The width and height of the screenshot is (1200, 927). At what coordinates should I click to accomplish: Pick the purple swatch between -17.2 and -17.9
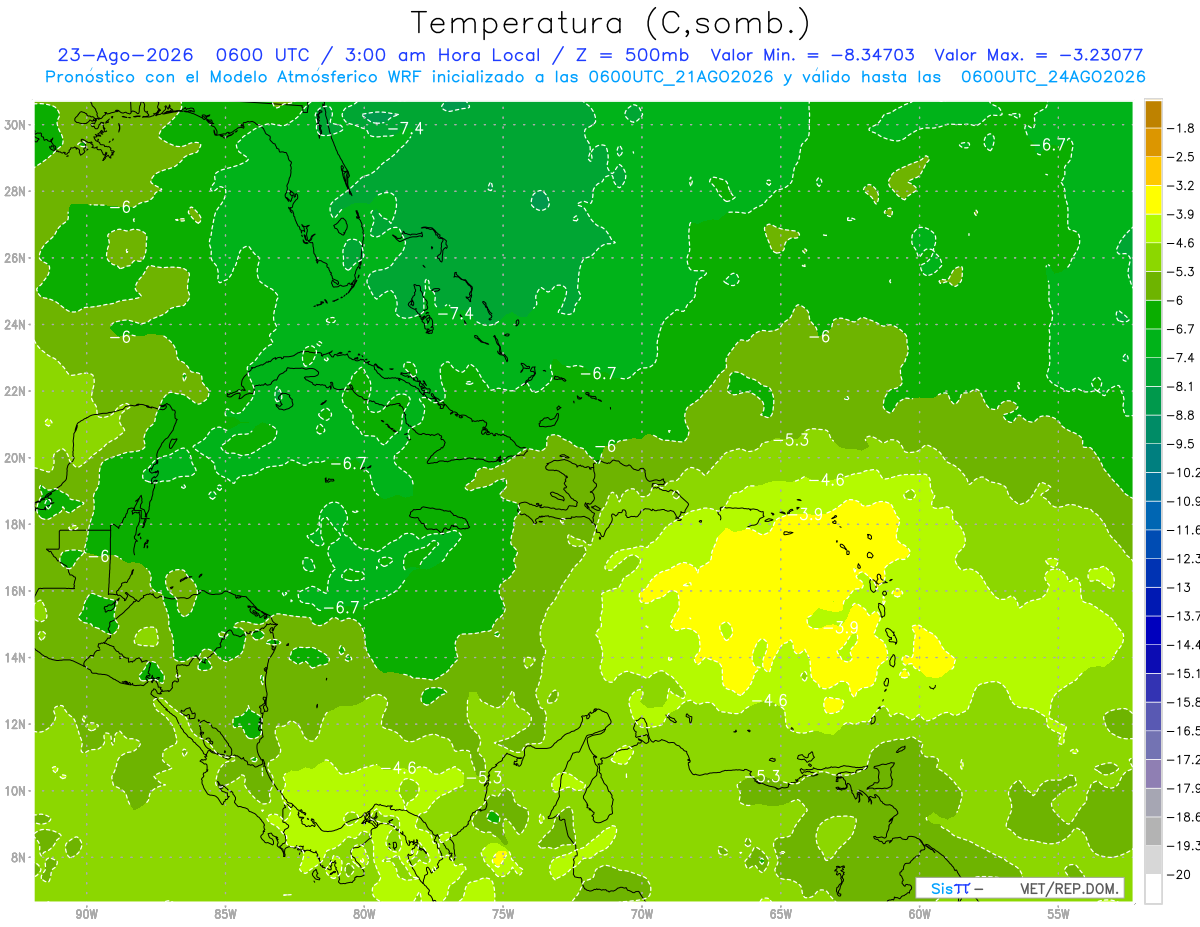click(1153, 774)
